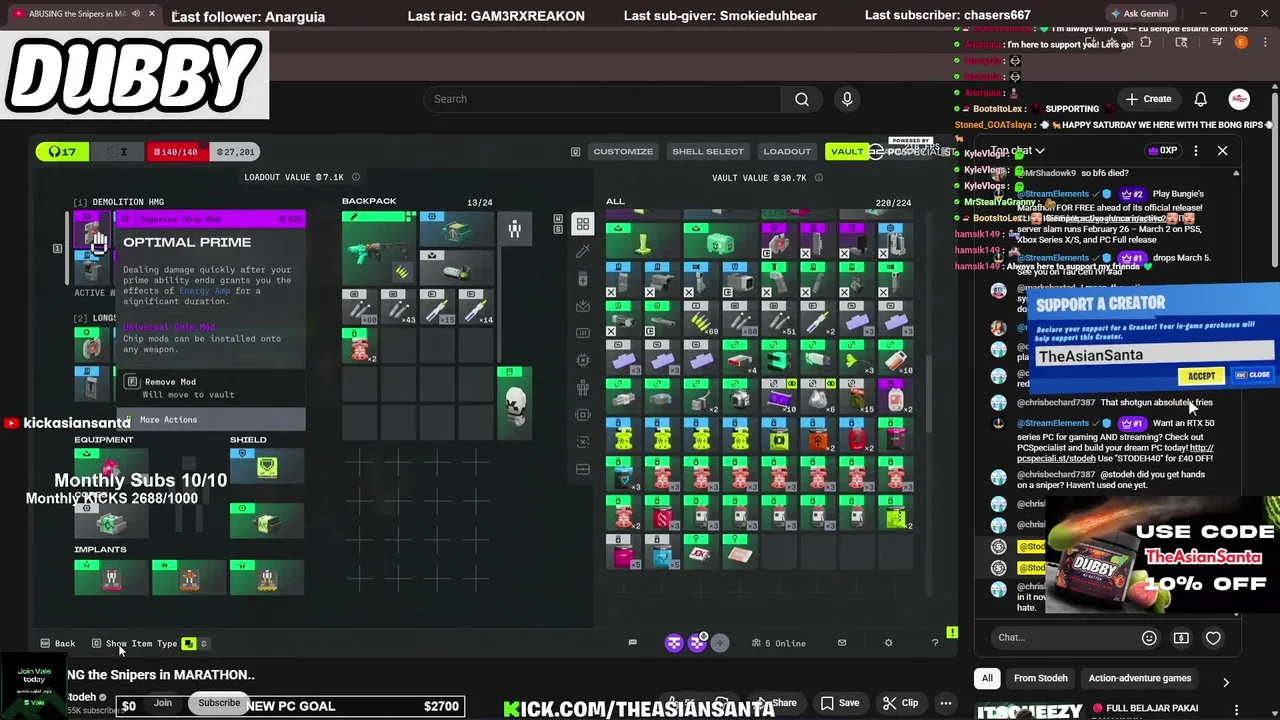
Task: Click YouTube search magnifier button
Action: (802, 99)
